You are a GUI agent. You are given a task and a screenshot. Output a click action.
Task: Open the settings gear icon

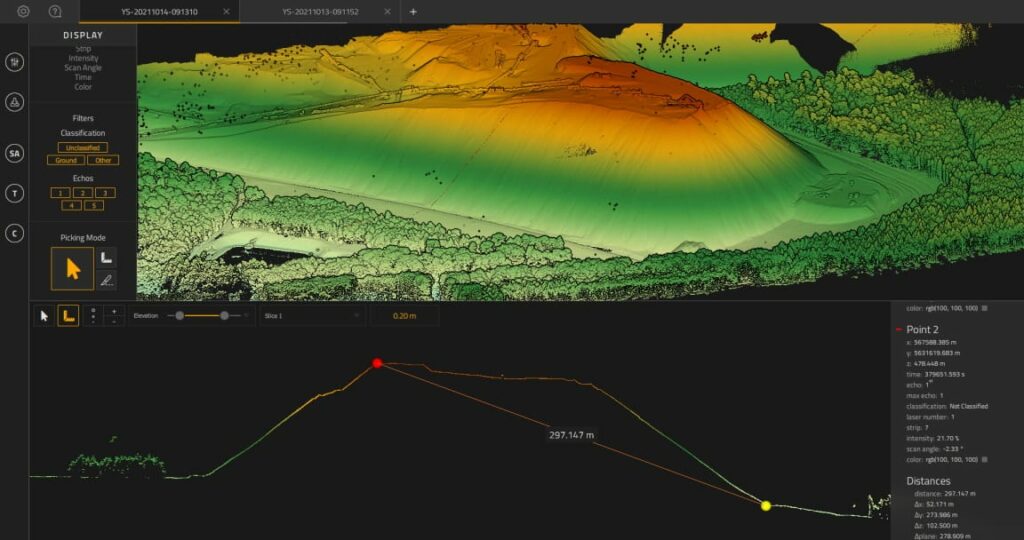point(24,11)
